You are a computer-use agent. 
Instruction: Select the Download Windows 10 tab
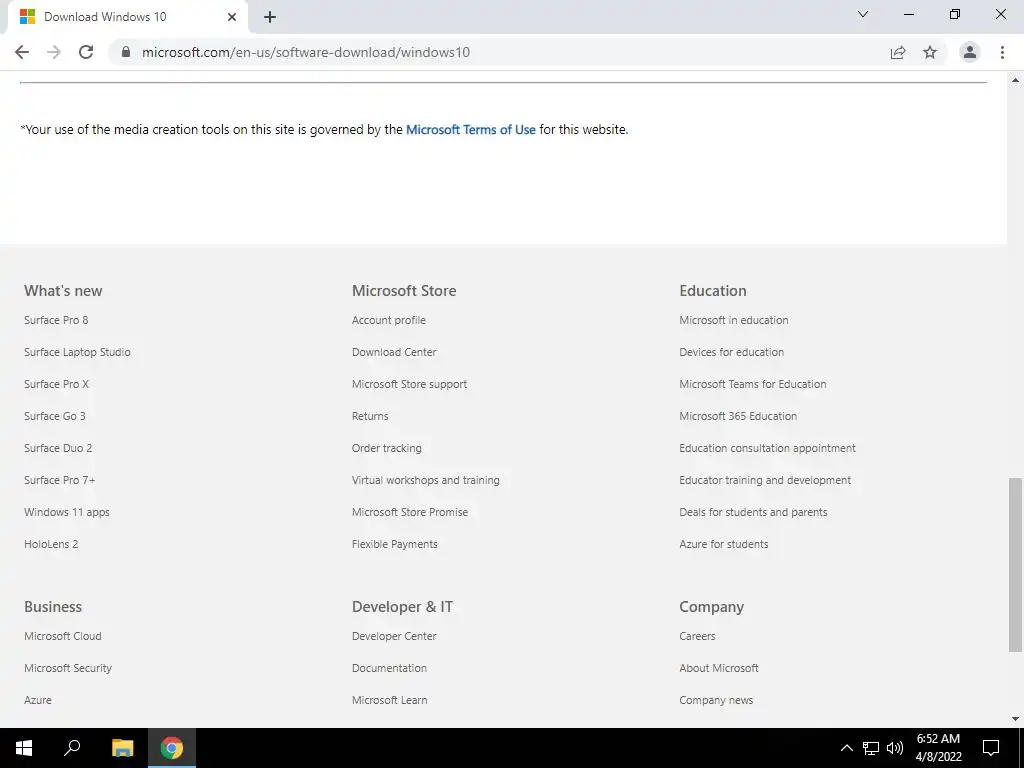click(x=127, y=17)
